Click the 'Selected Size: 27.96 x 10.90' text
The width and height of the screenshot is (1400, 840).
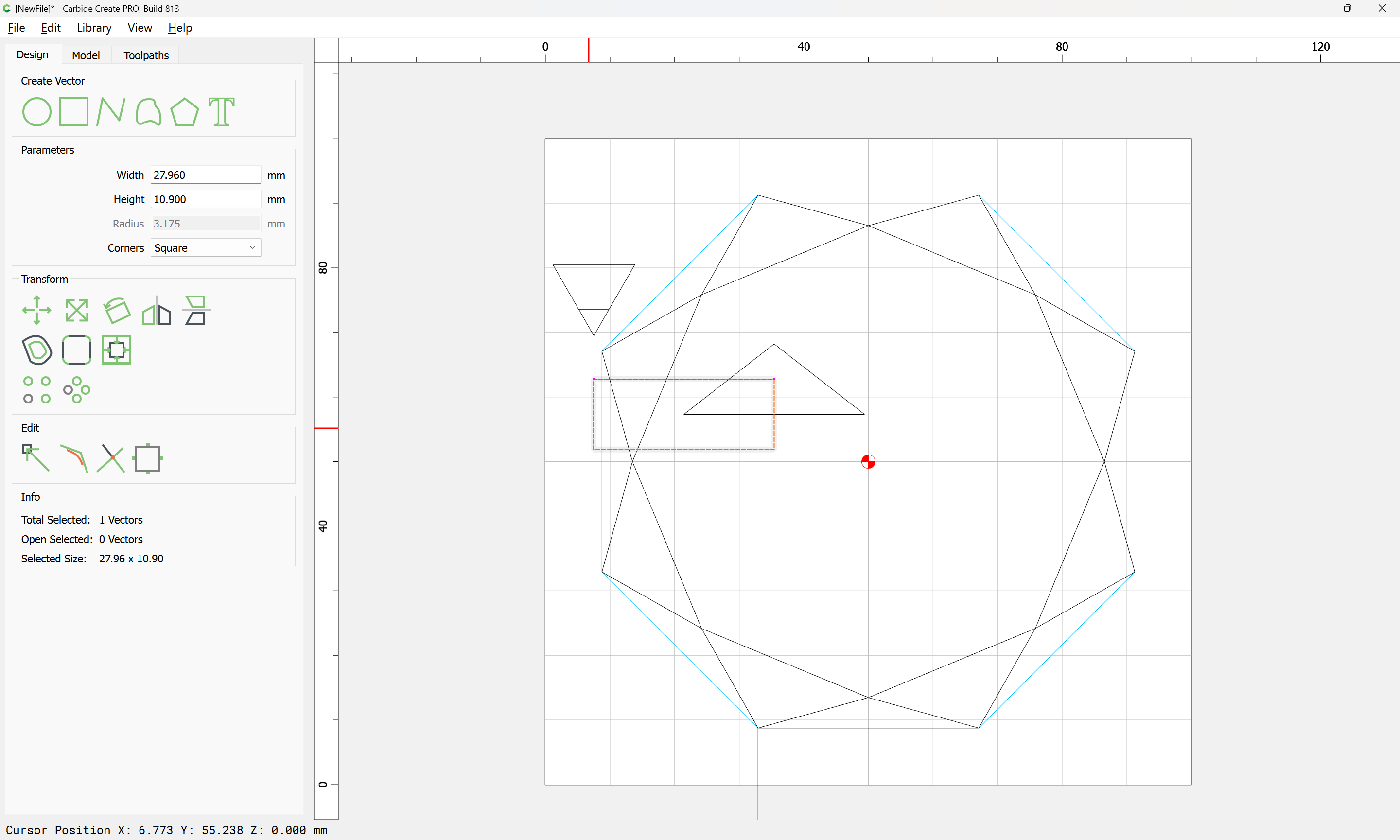(92, 559)
